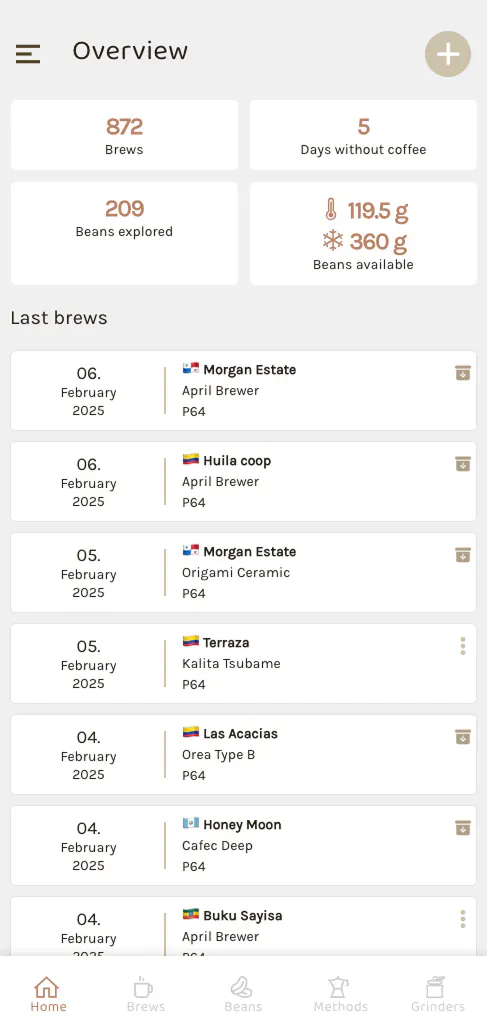Click archive icon on first Morgan Estate brew

point(463,373)
